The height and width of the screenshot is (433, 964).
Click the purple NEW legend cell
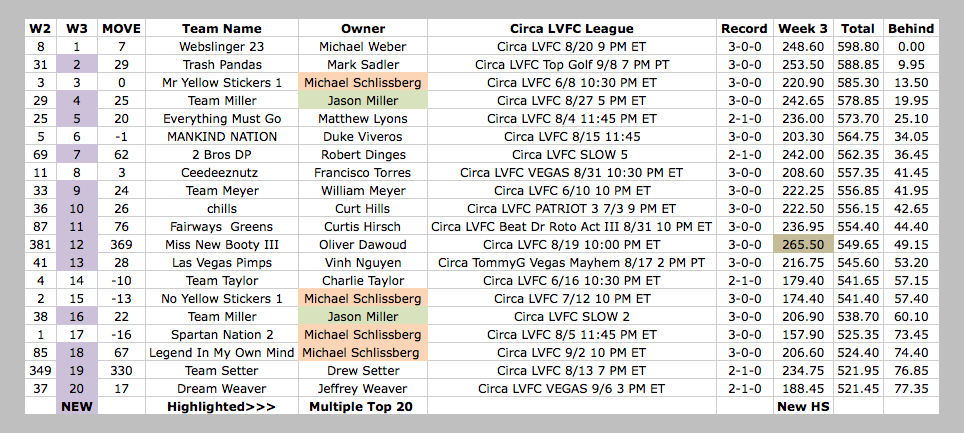[x=77, y=406]
